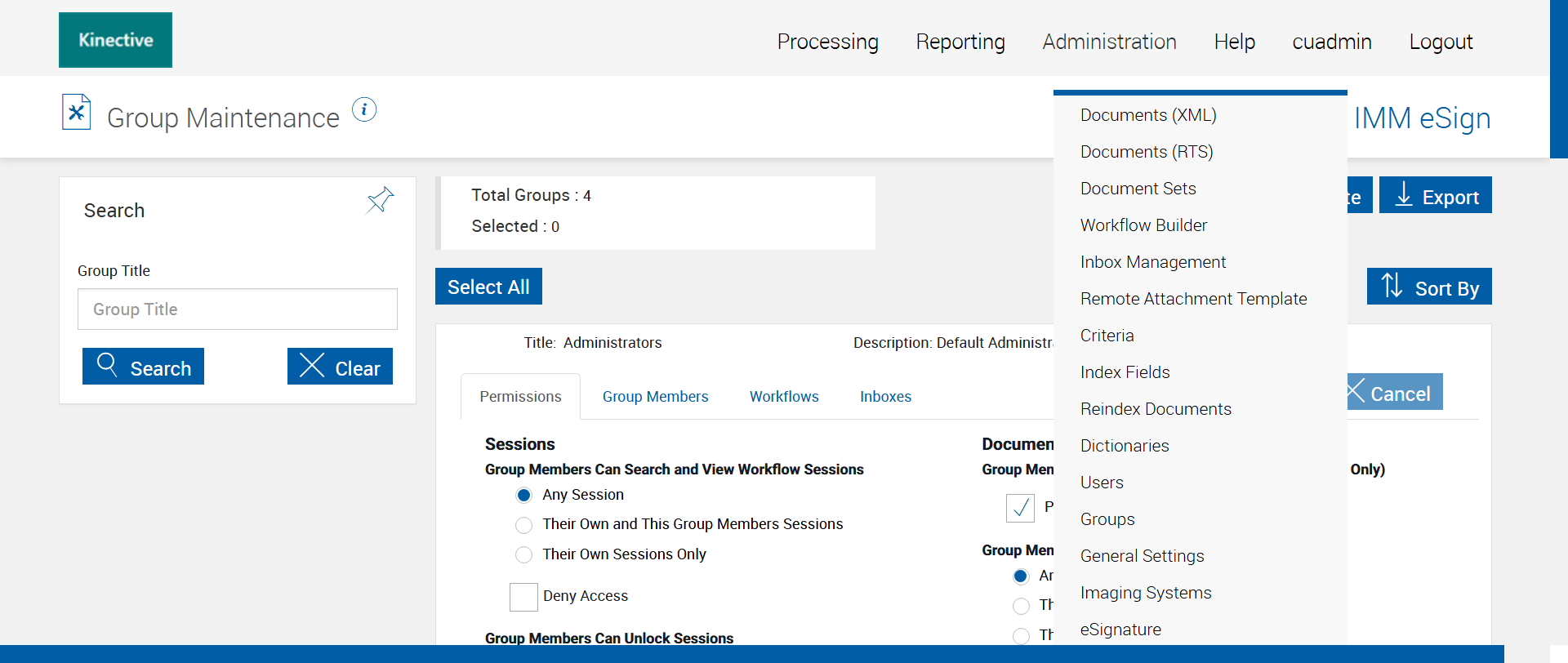1568x663 pixels.
Task: Click the Select All button
Action: [x=488, y=287]
